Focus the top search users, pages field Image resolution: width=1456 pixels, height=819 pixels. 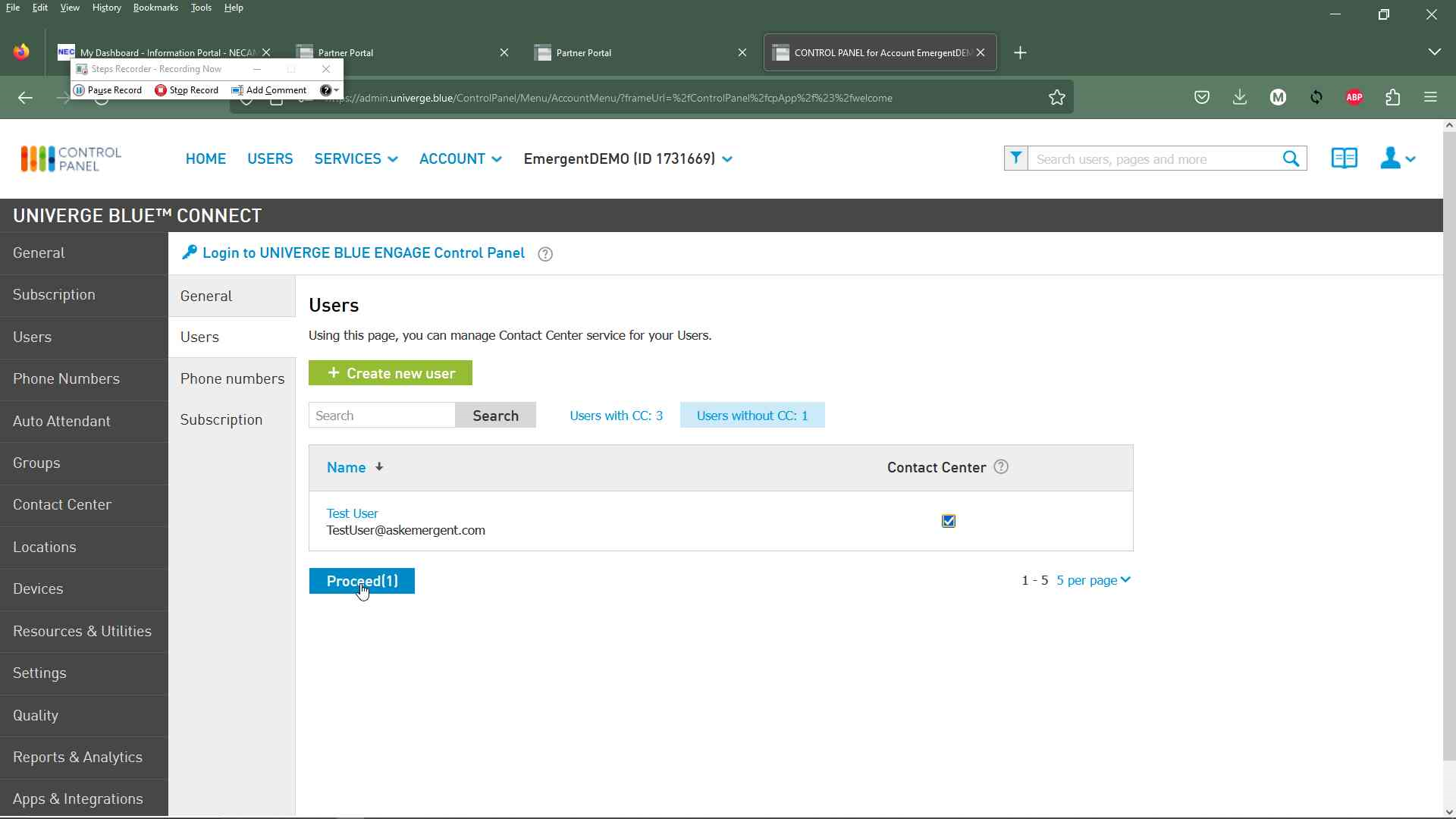1153,158
